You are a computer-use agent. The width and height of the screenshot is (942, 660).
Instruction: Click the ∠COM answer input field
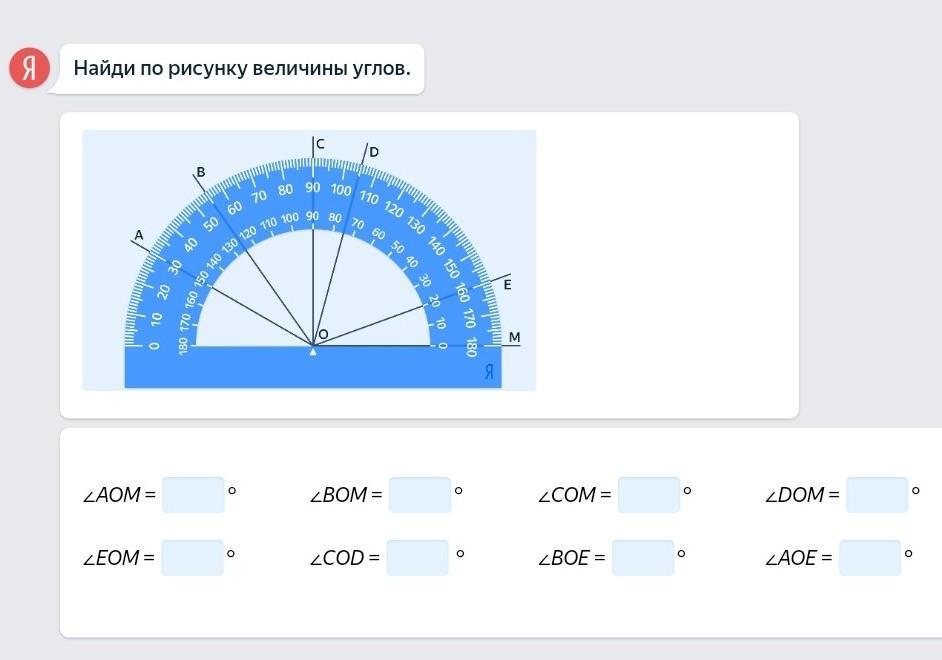click(649, 495)
